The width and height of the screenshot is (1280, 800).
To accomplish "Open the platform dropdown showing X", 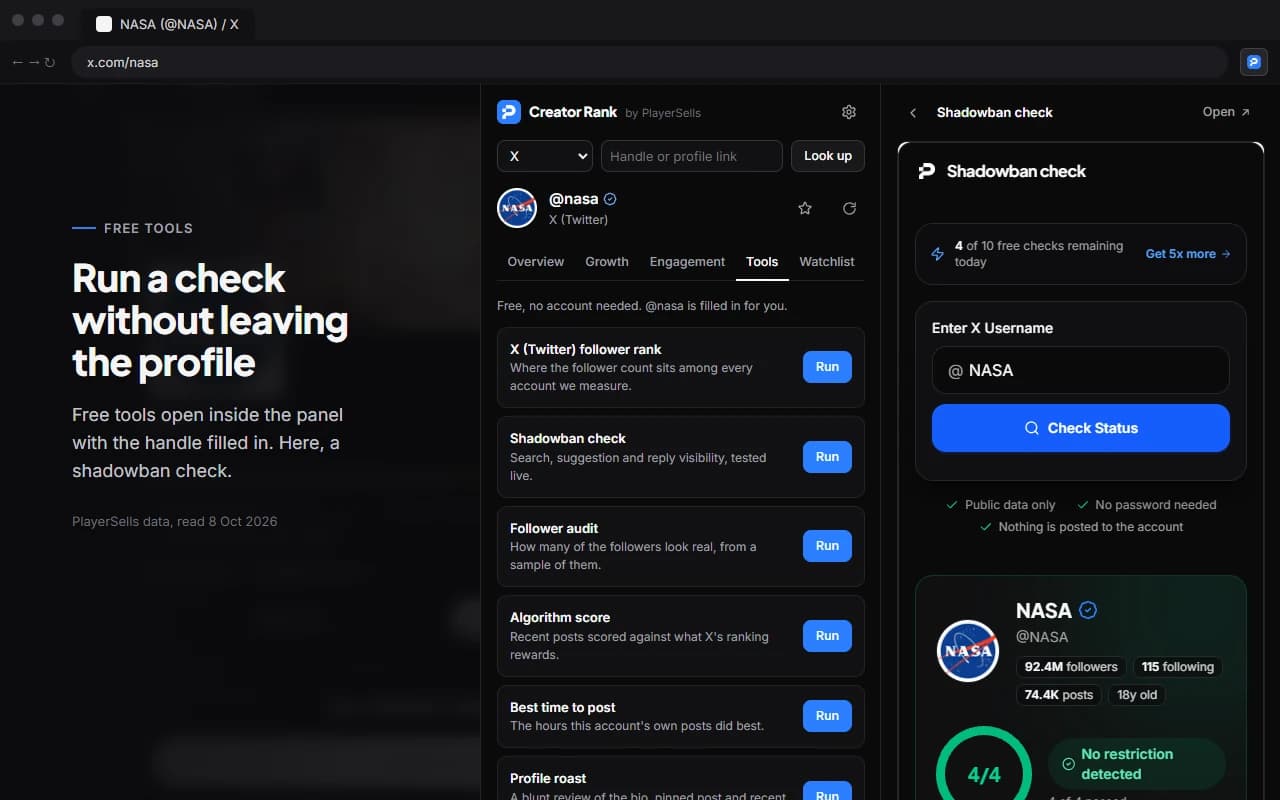I will (545, 156).
